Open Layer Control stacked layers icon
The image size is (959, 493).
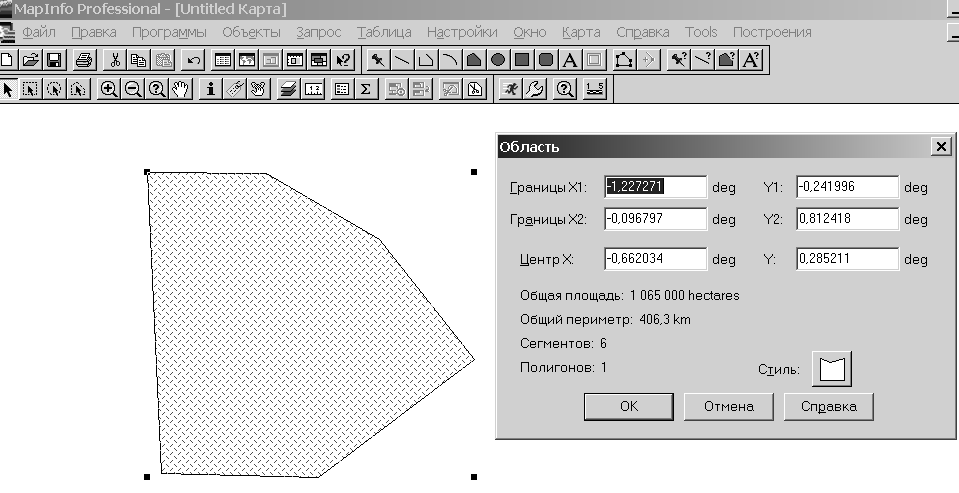click(289, 89)
